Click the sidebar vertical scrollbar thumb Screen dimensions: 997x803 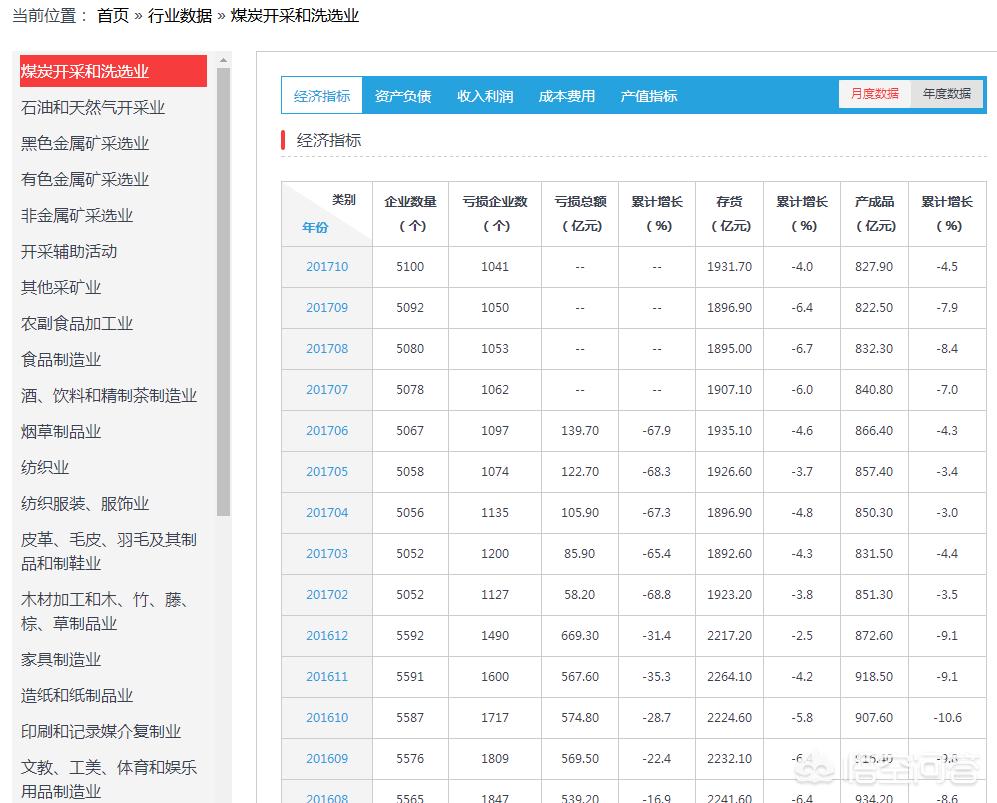tap(223, 292)
